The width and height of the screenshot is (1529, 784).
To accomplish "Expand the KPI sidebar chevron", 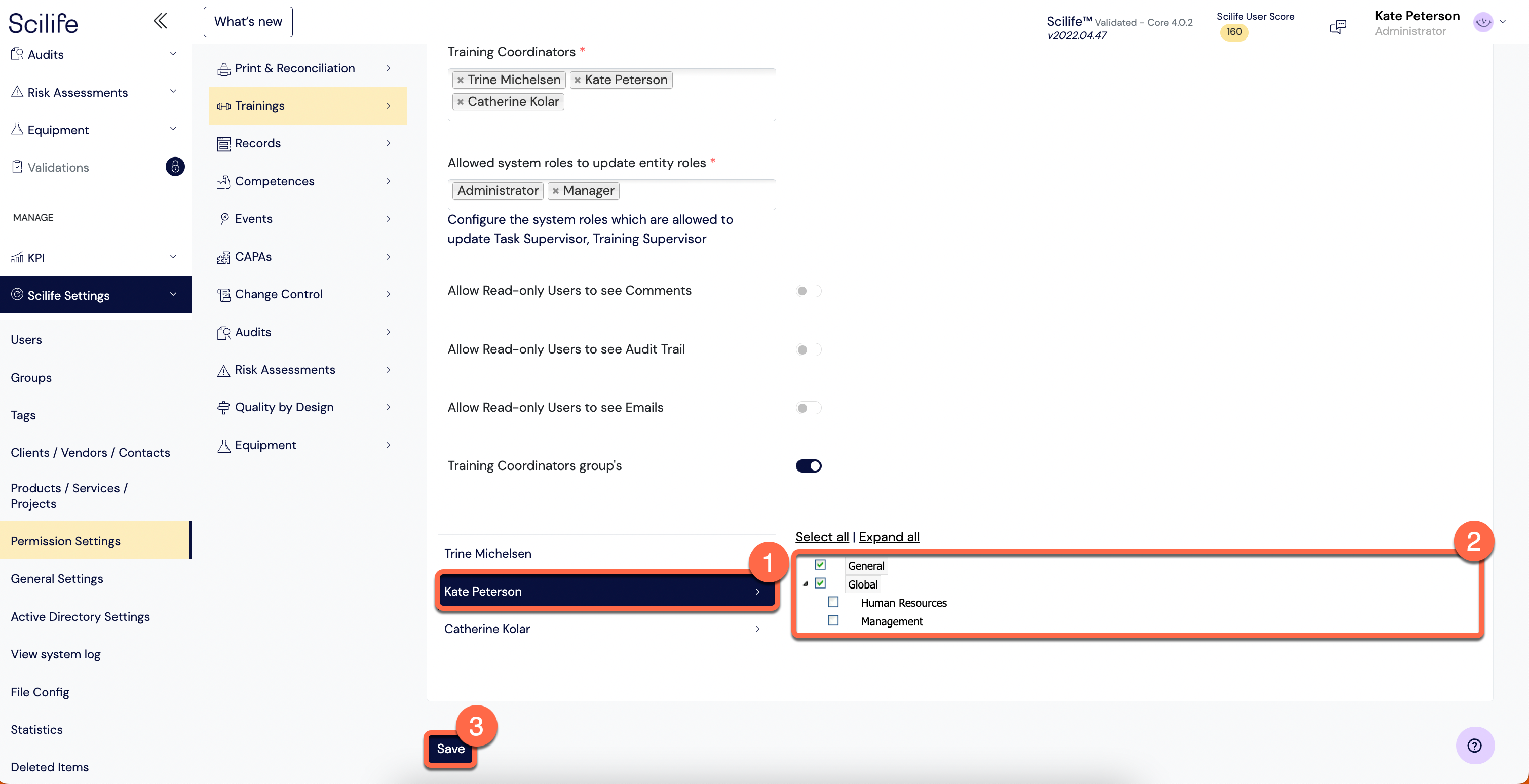I will tap(173, 256).
